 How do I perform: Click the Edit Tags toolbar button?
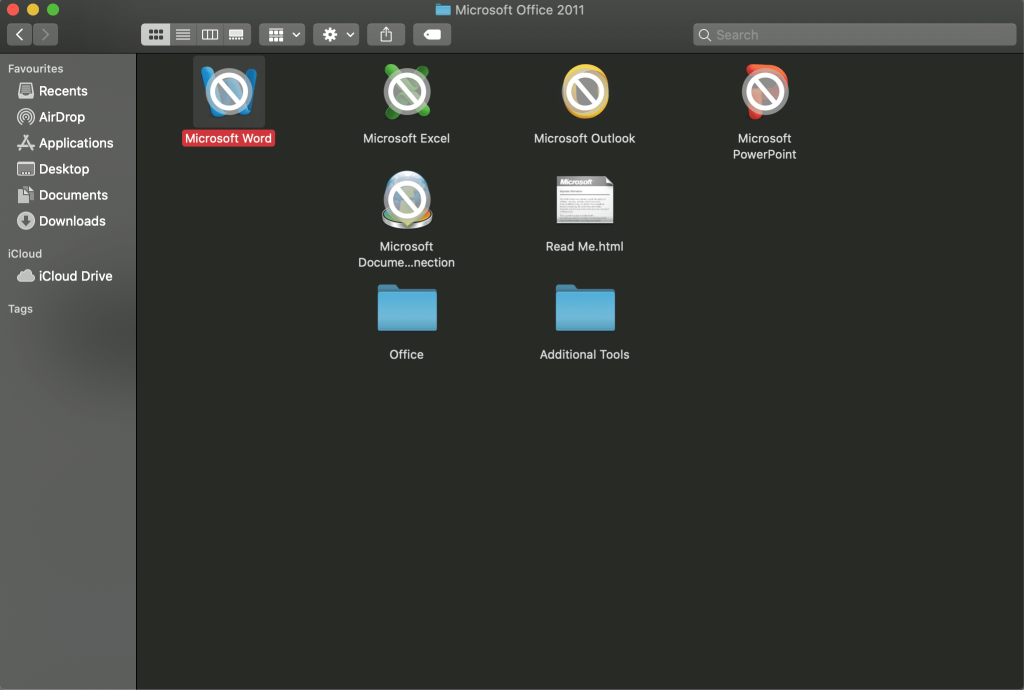point(432,35)
